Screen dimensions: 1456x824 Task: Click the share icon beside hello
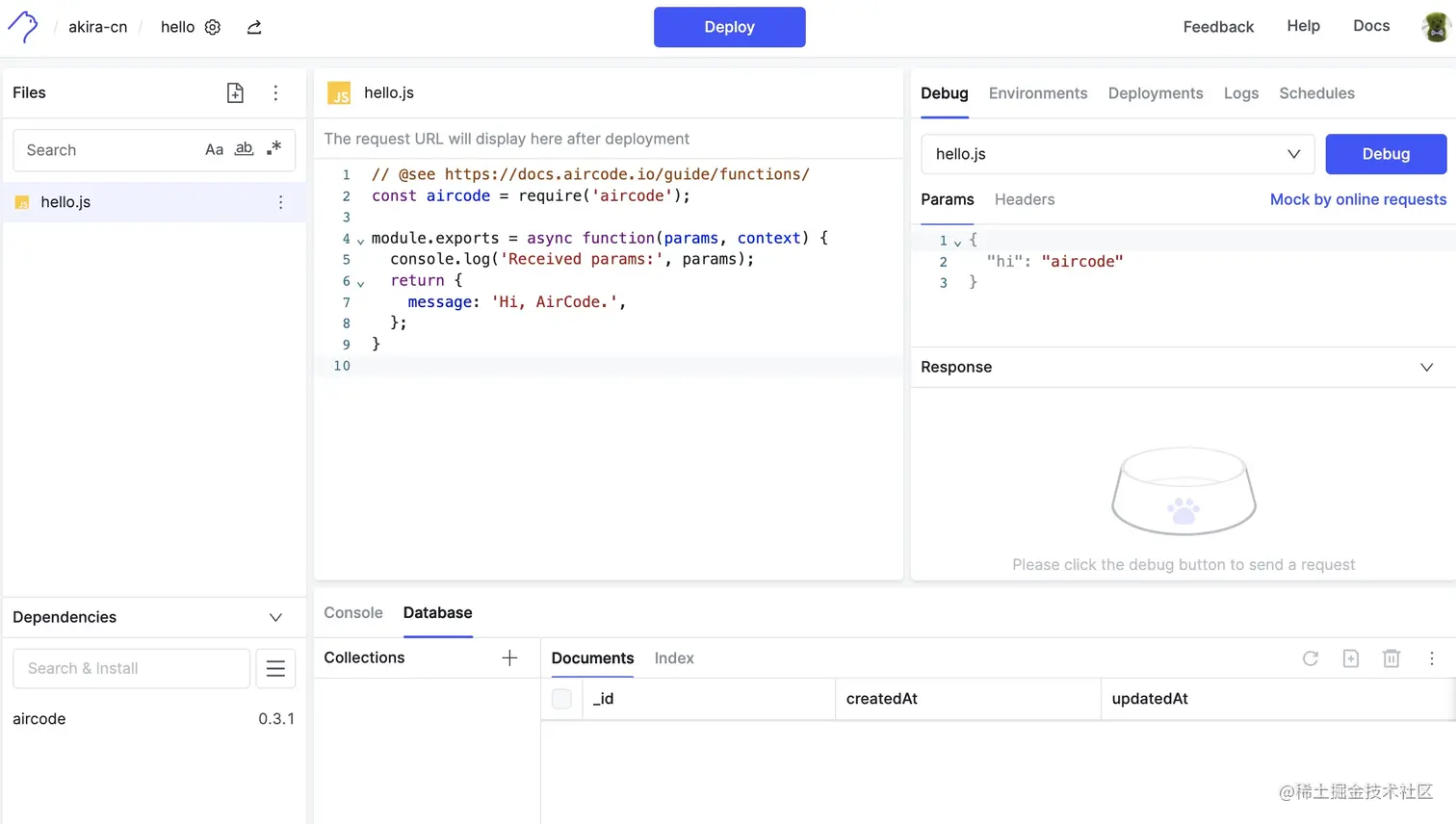click(254, 27)
